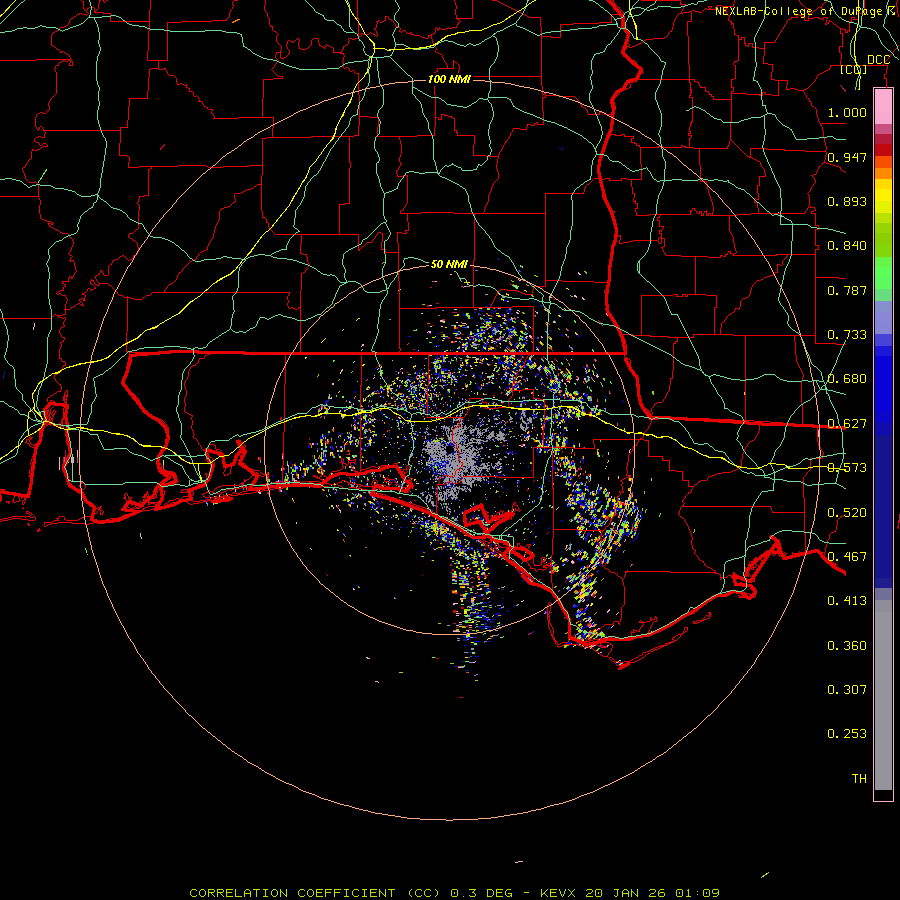Click the 20 JAN 26 date text
The width and height of the screenshot is (900, 900).
(x=625, y=893)
